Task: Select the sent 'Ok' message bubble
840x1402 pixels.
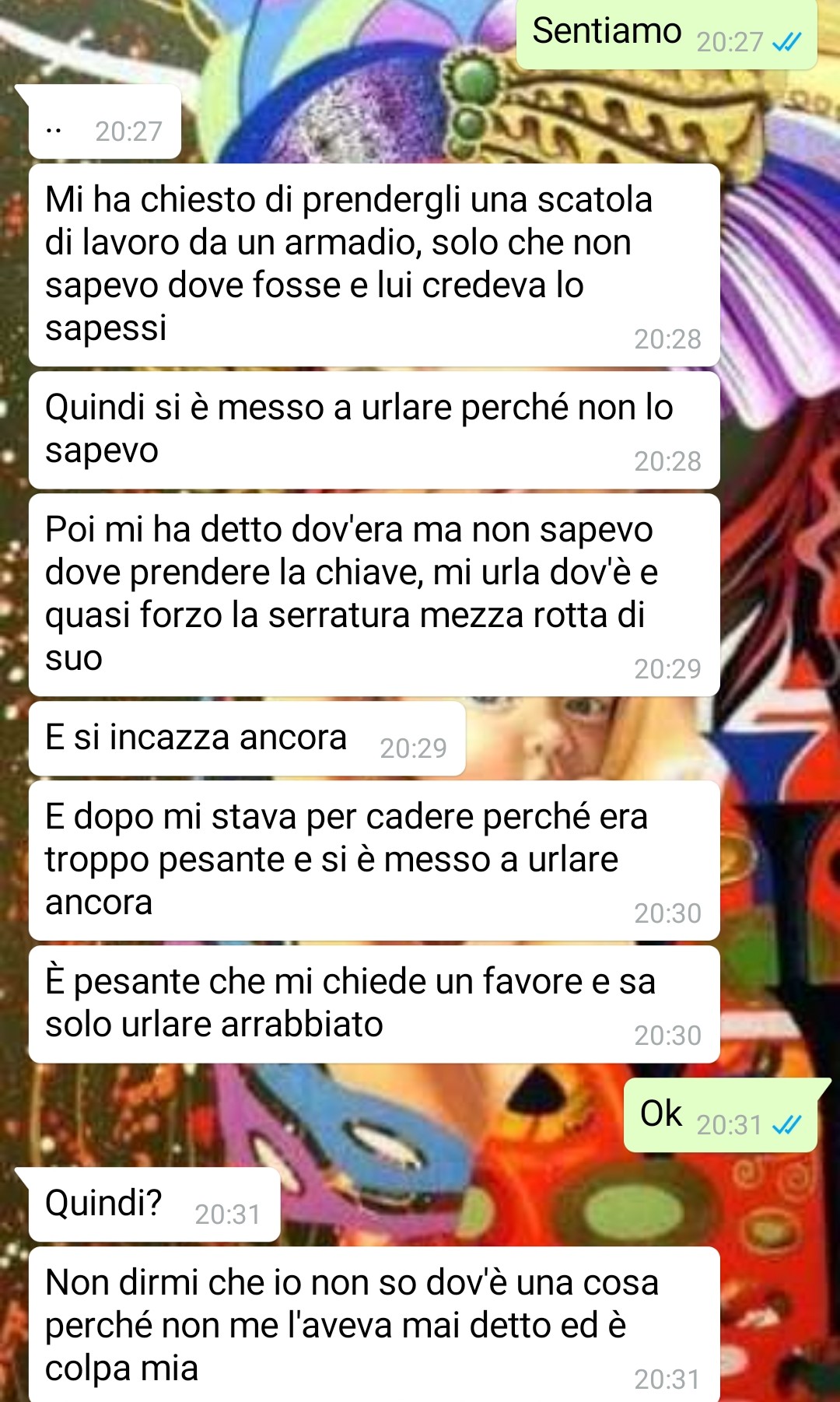Action: click(x=721, y=1116)
